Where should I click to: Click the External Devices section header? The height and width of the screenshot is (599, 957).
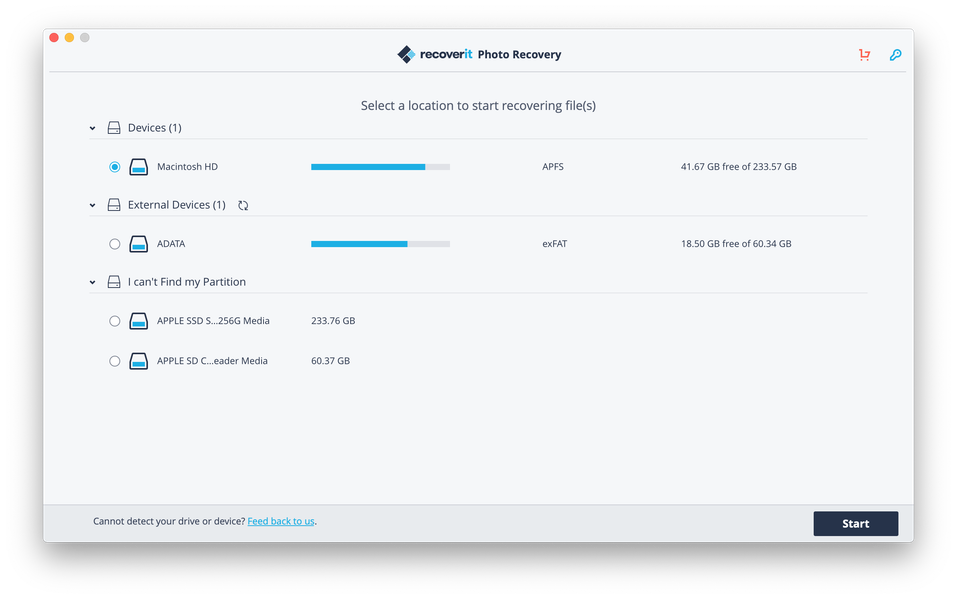click(176, 205)
